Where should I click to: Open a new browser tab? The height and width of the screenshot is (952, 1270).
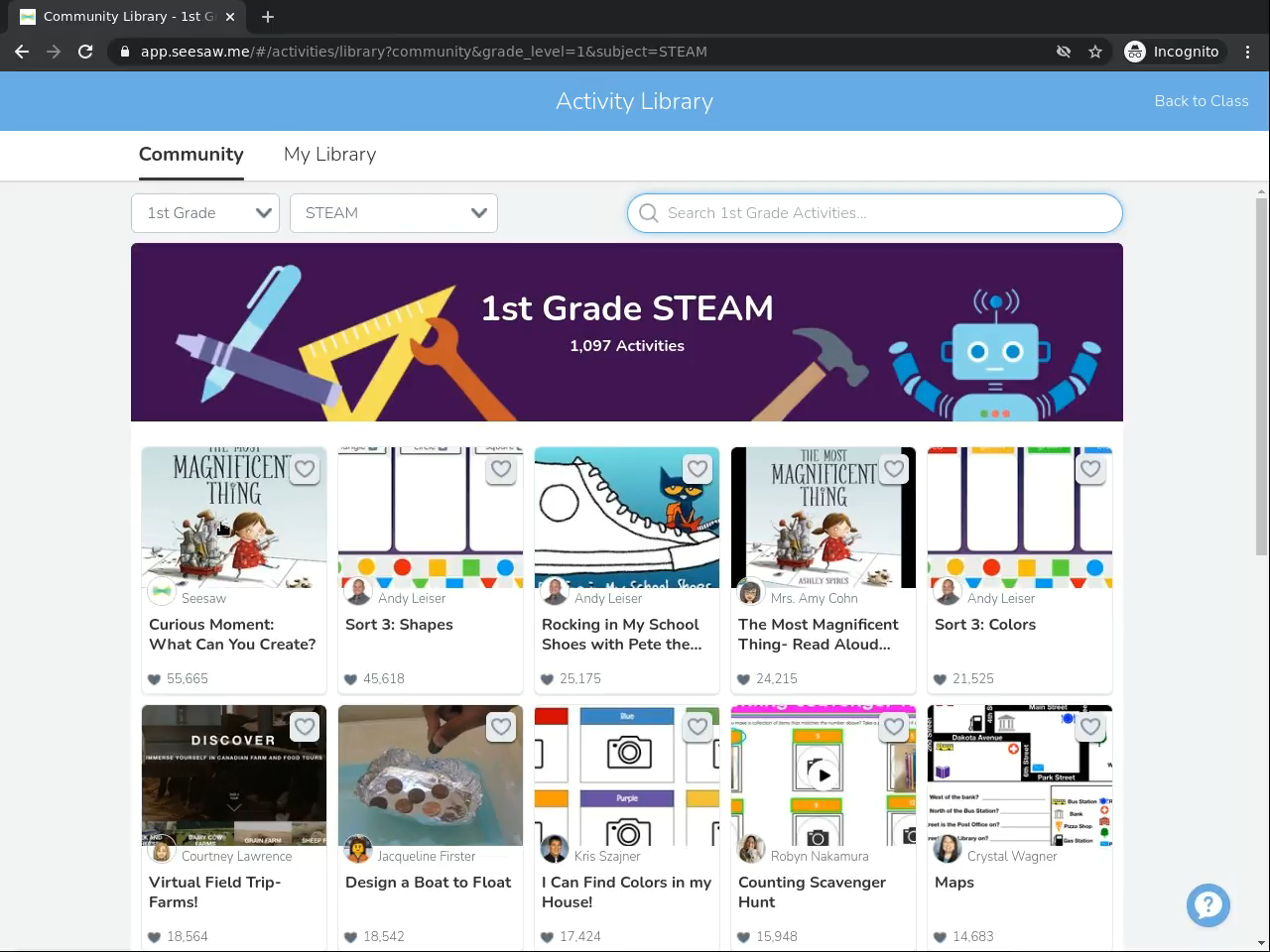coord(268,17)
